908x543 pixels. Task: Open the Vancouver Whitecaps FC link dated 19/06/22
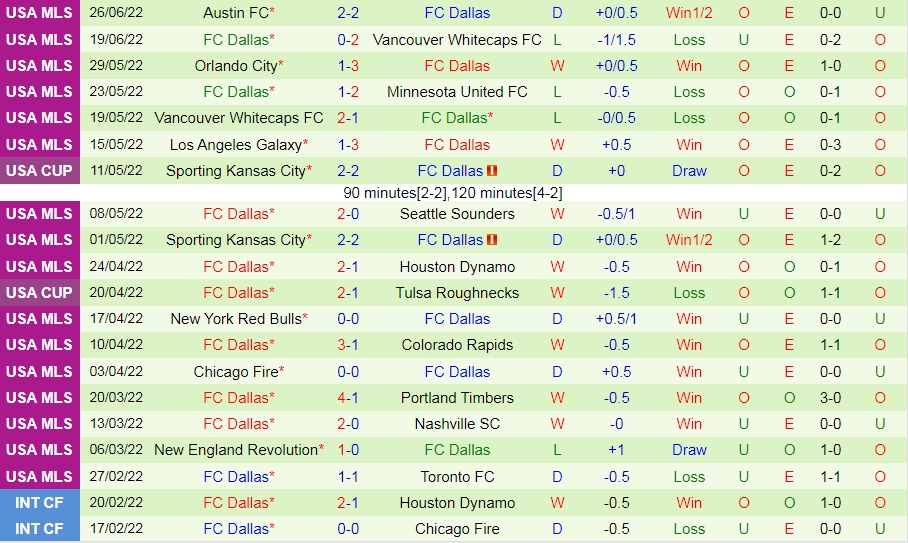click(457, 40)
